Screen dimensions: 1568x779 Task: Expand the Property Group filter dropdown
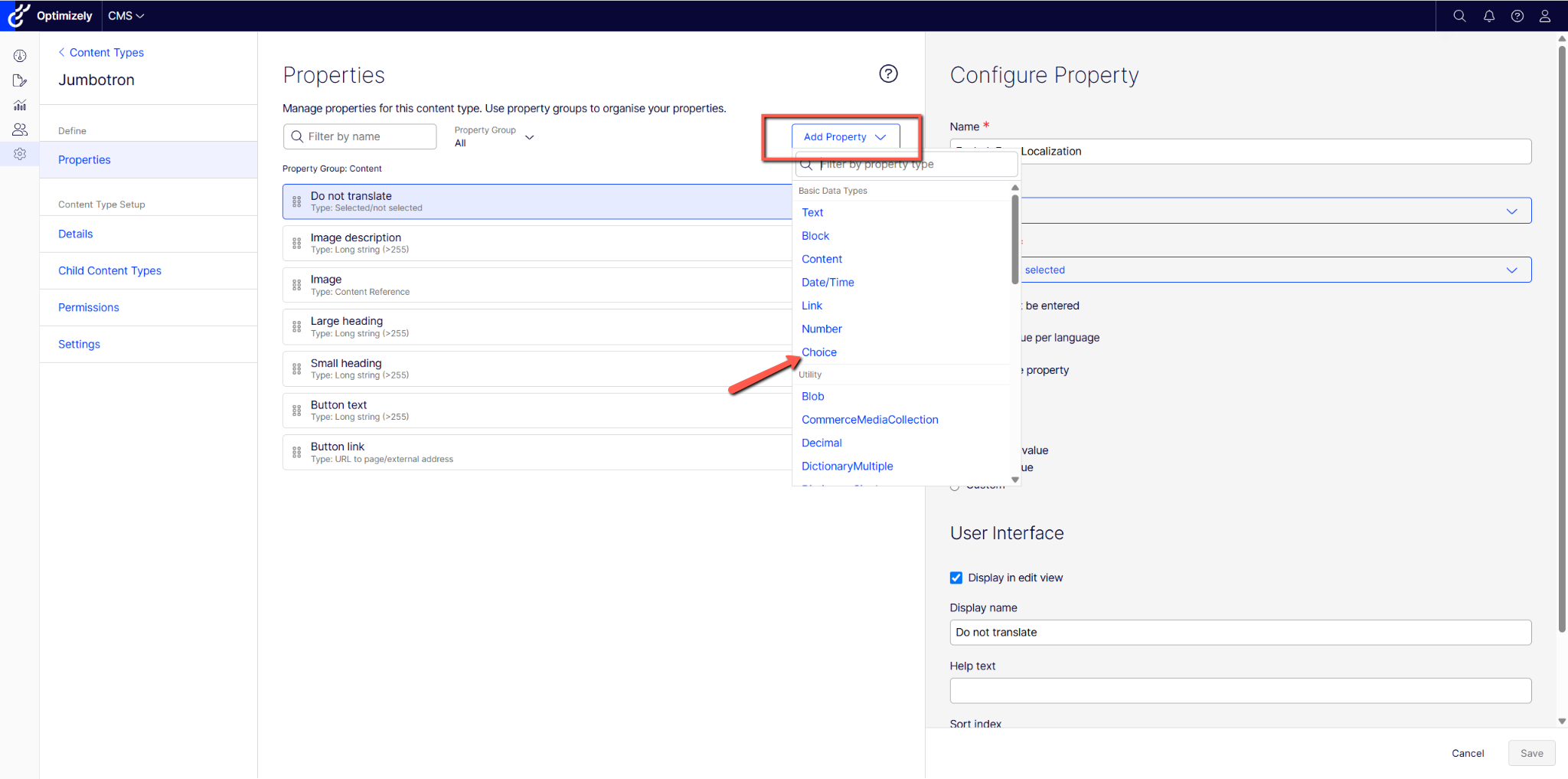[x=494, y=136]
